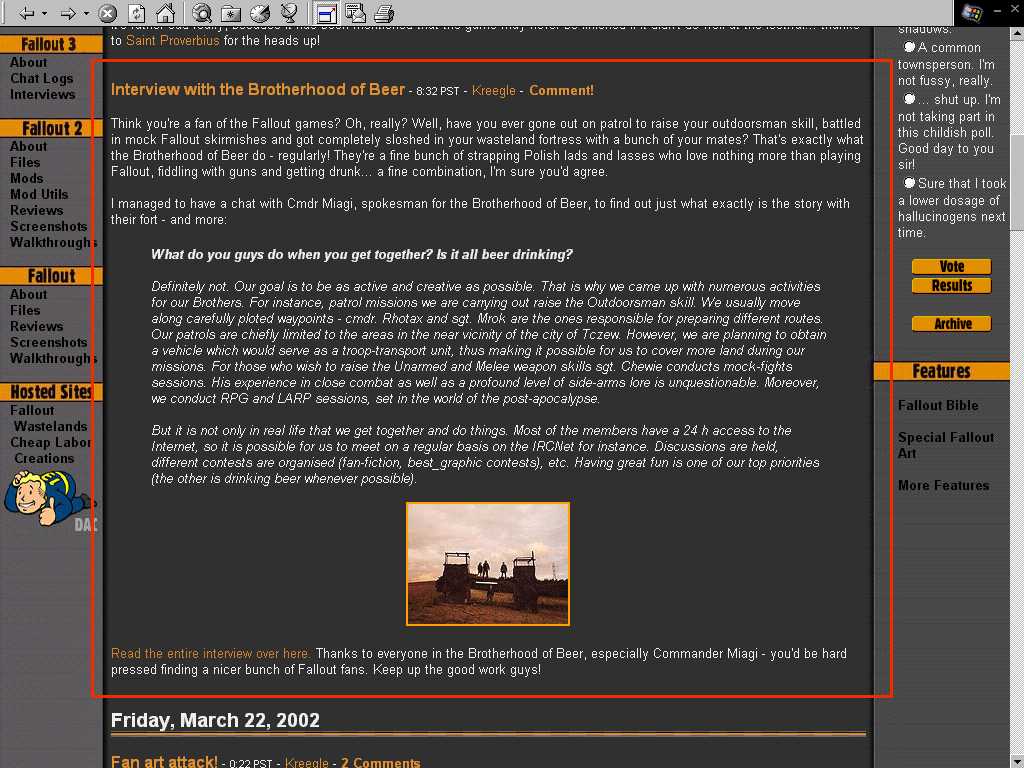The height and width of the screenshot is (768, 1024).
Task: Open the Saint Proverbius link
Action: (172, 40)
